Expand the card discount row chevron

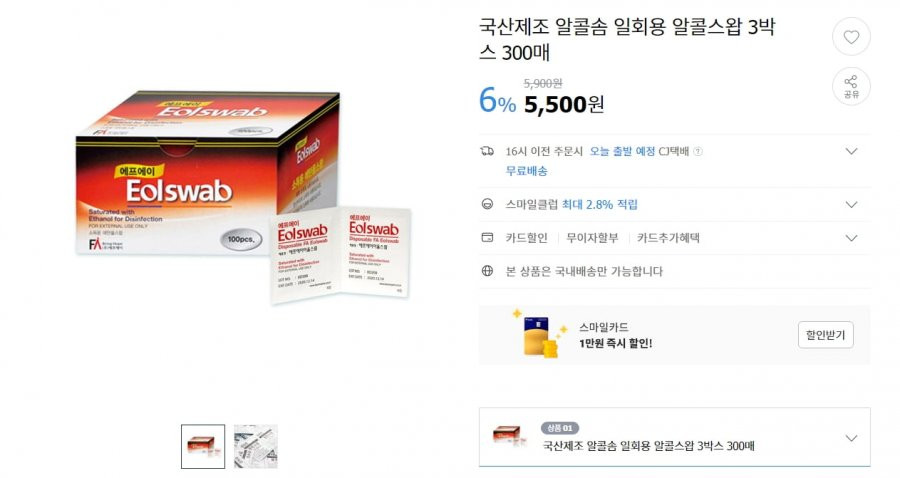point(851,238)
